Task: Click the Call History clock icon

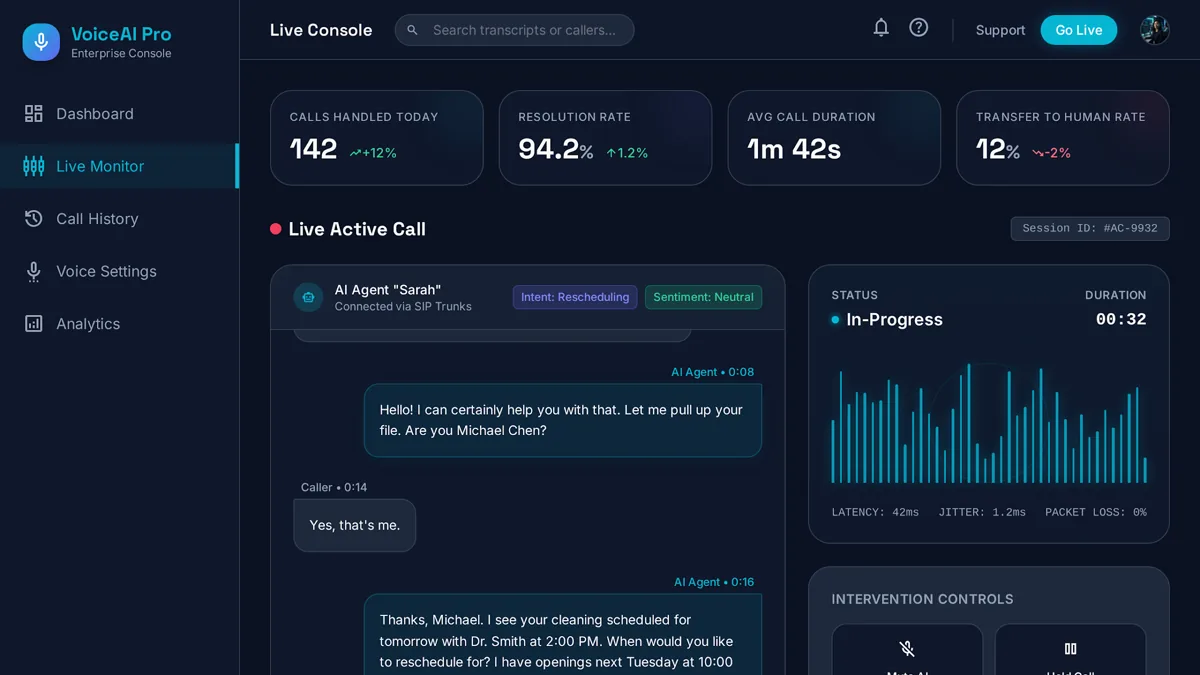Action: (34, 219)
